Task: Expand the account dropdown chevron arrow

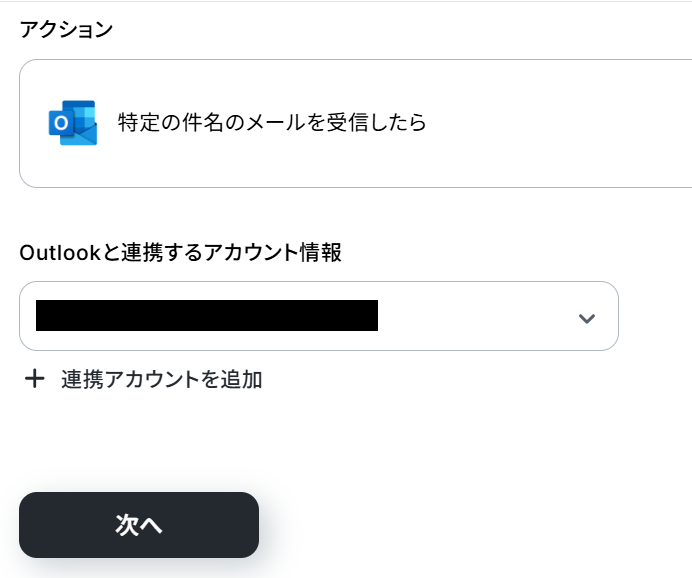Action: [x=587, y=318]
